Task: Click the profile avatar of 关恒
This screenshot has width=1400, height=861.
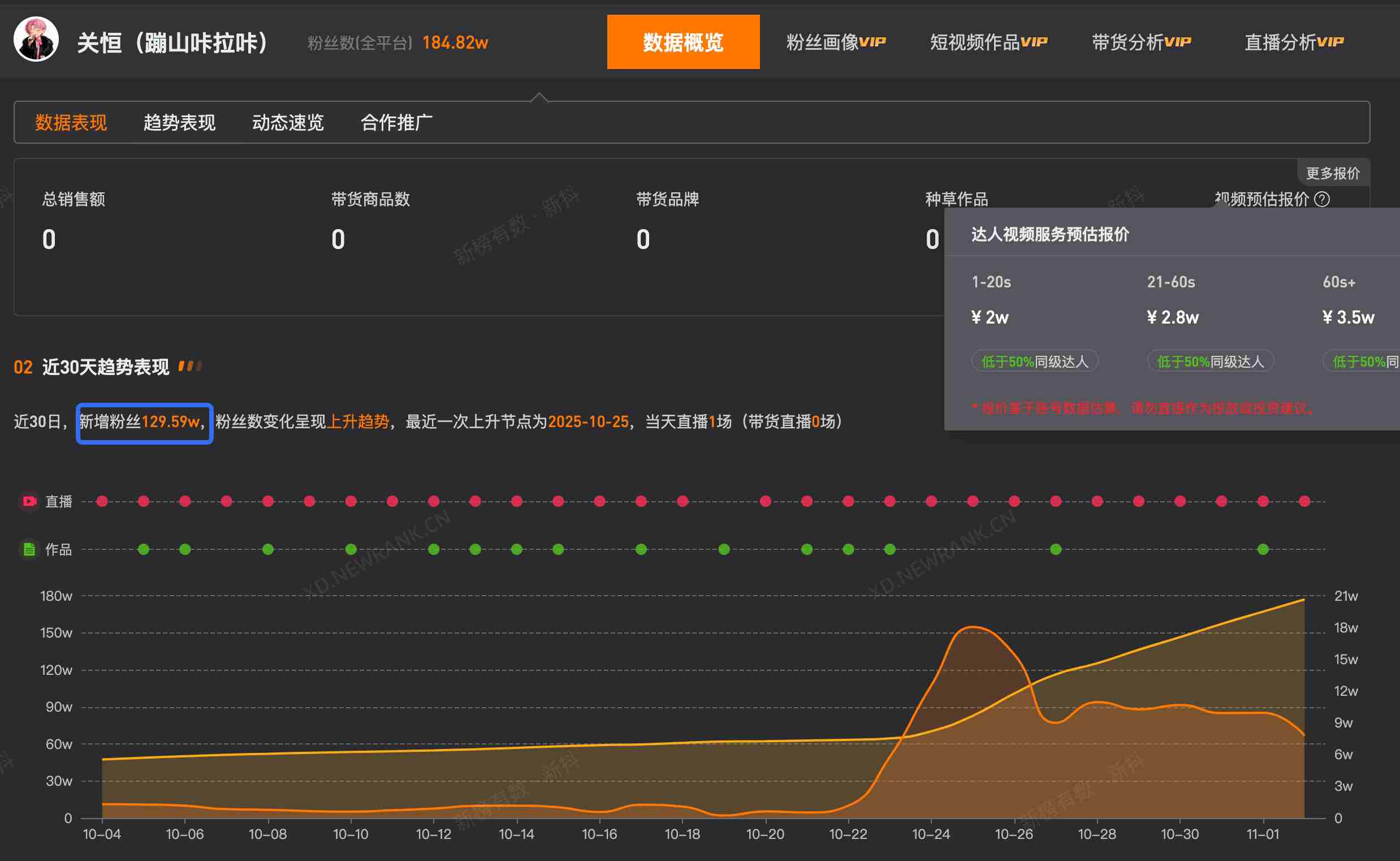Action: click(x=36, y=41)
